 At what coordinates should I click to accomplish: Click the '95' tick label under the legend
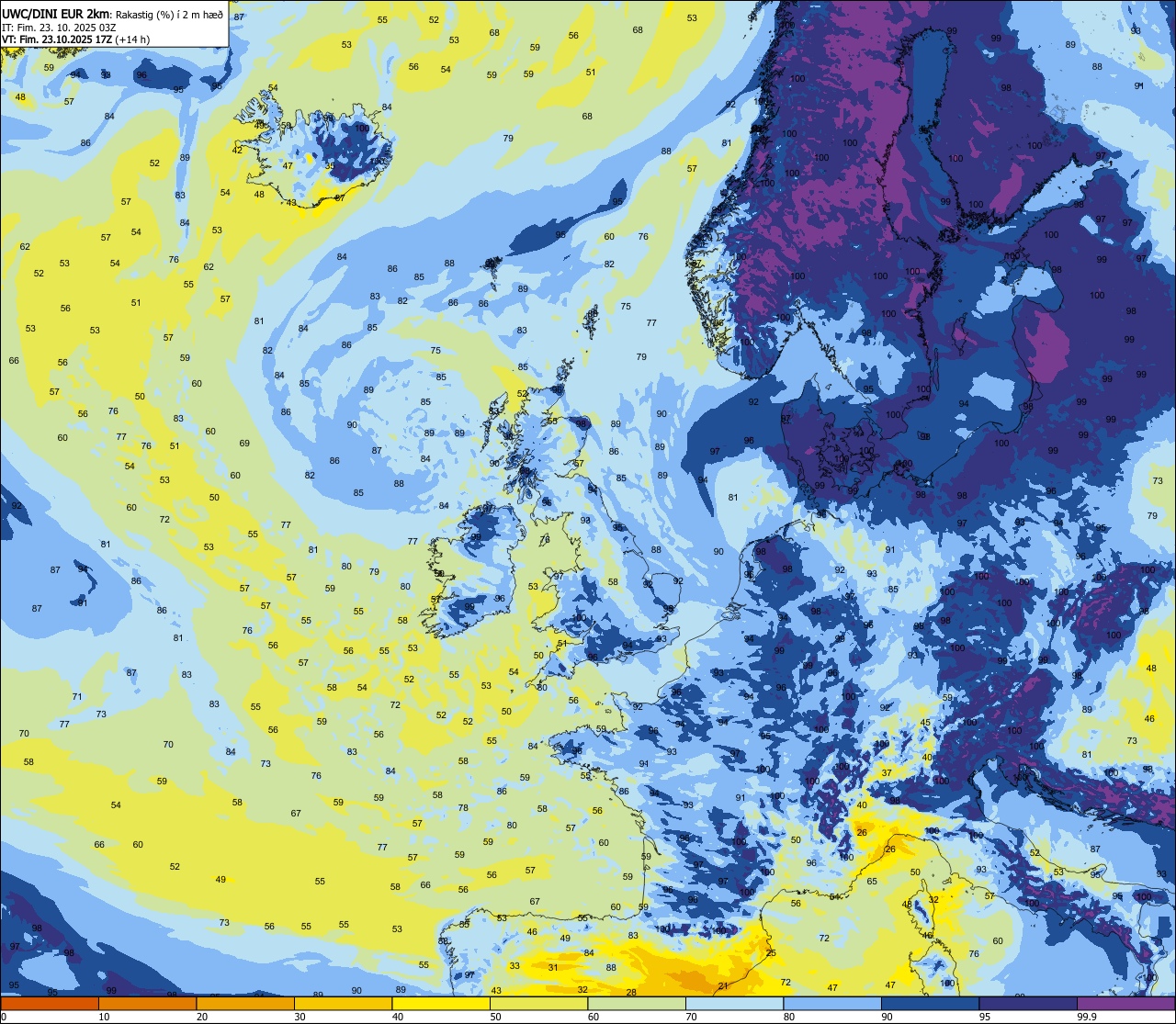click(985, 1017)
